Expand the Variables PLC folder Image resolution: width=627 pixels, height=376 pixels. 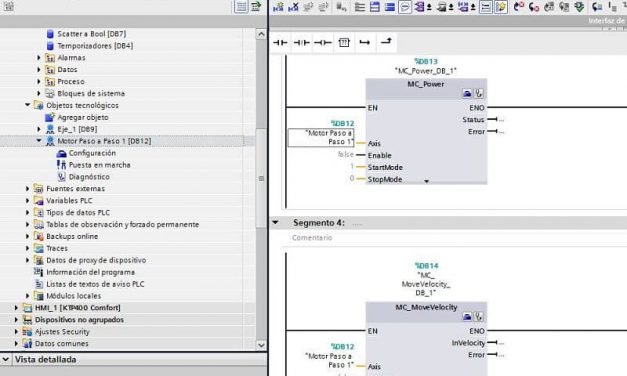point(28,200)
